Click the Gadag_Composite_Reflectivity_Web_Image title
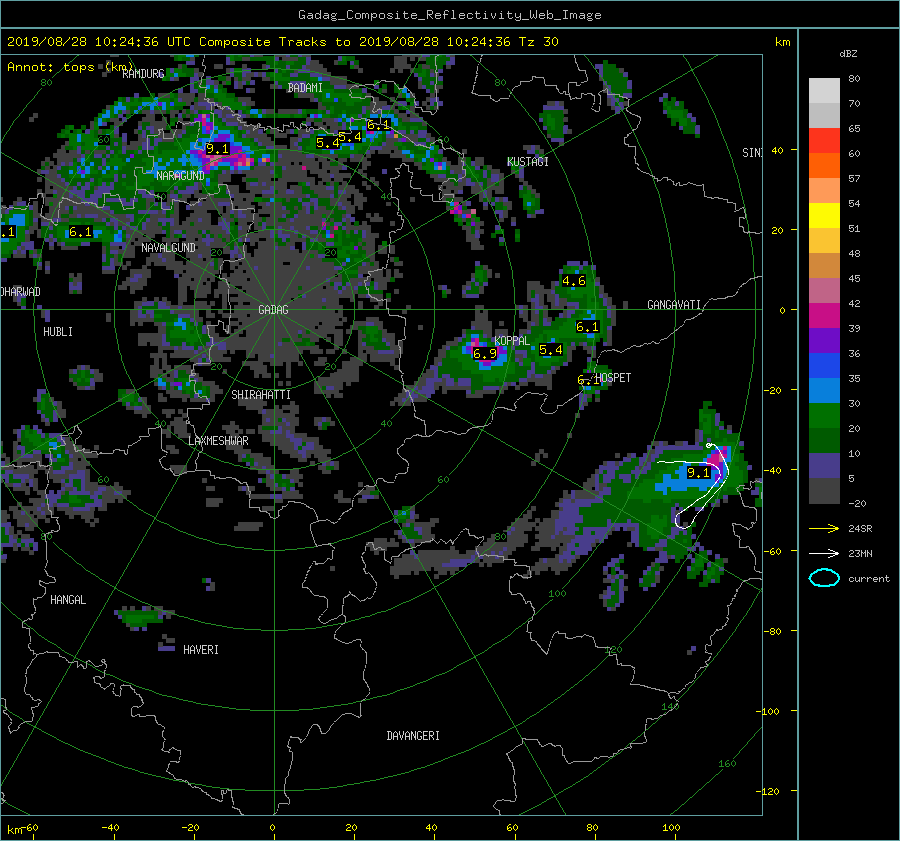This screenshot has width=900, height=841. click(449, 15)
